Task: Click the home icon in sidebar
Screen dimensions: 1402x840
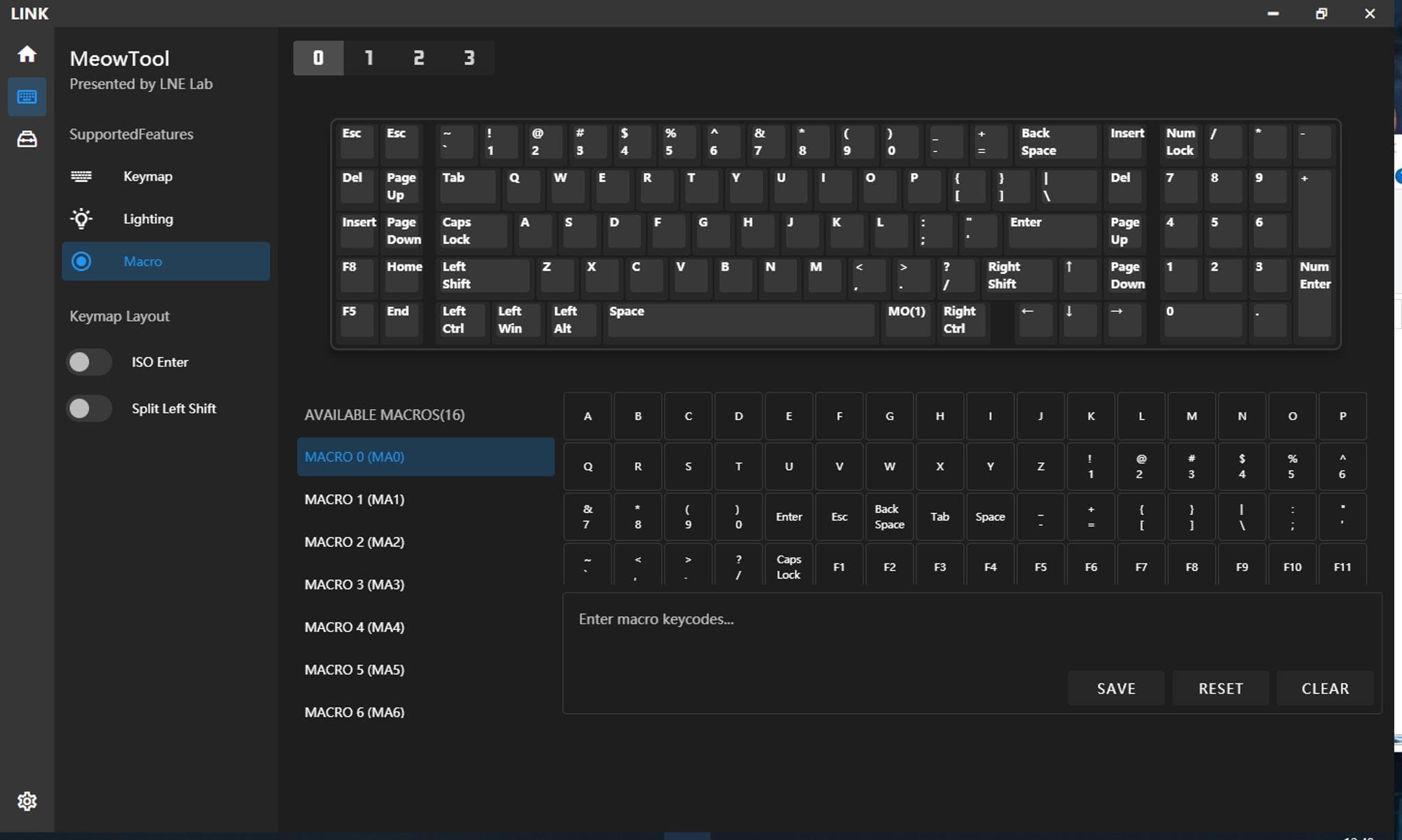Action: click(x=27, y=54)
